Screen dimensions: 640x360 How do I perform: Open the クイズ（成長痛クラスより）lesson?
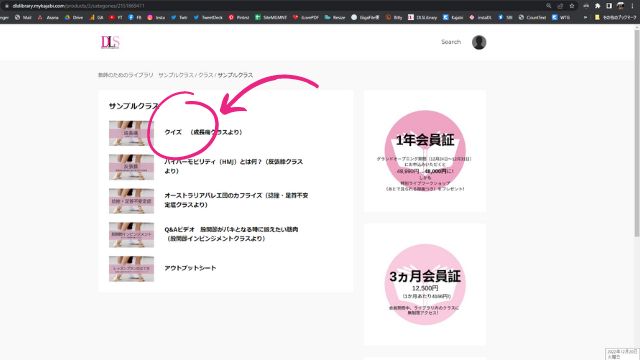tap(203, 132)
